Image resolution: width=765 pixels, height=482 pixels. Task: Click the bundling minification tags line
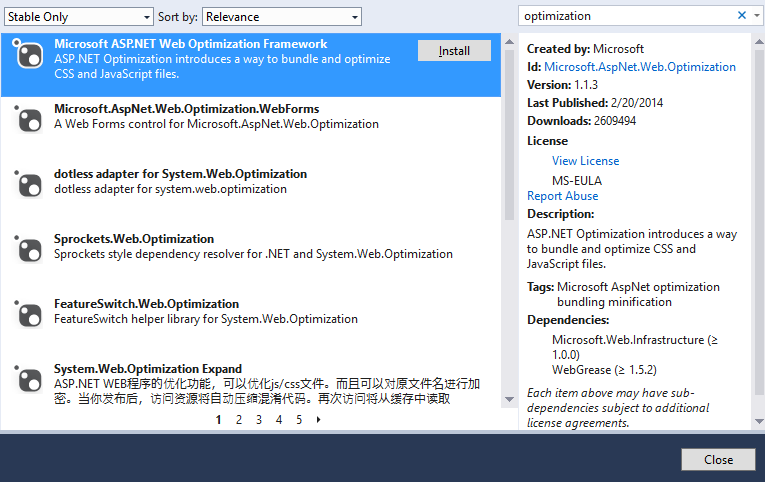614,302
